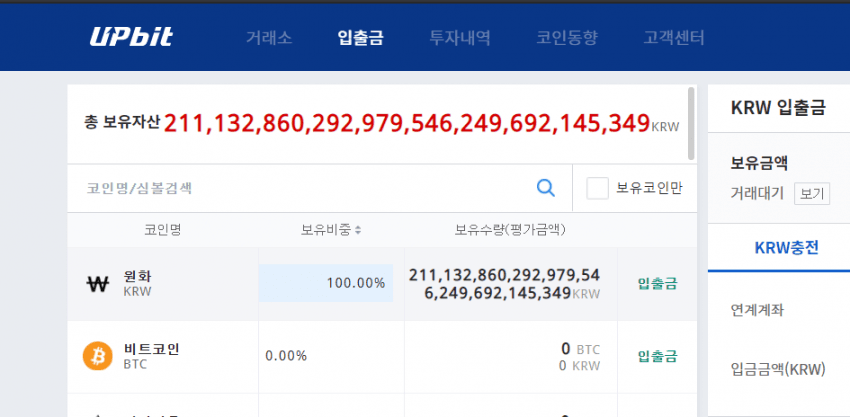Click the 코인명/심볼검색 search field

click(x=300, y=188)
